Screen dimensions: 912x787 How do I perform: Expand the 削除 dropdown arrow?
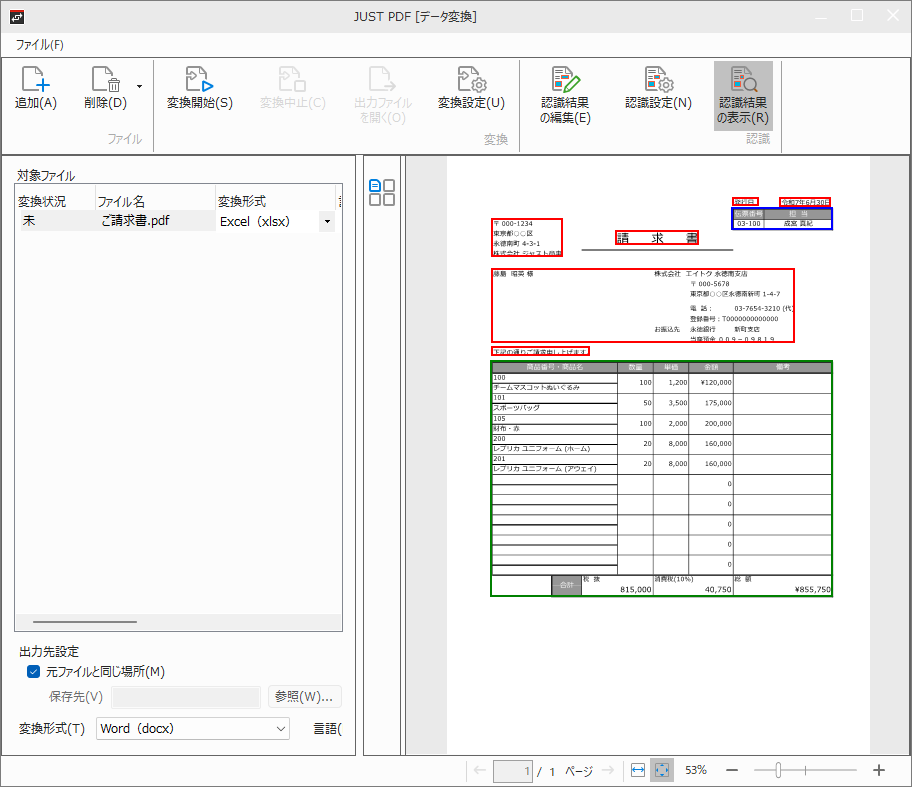140,86
